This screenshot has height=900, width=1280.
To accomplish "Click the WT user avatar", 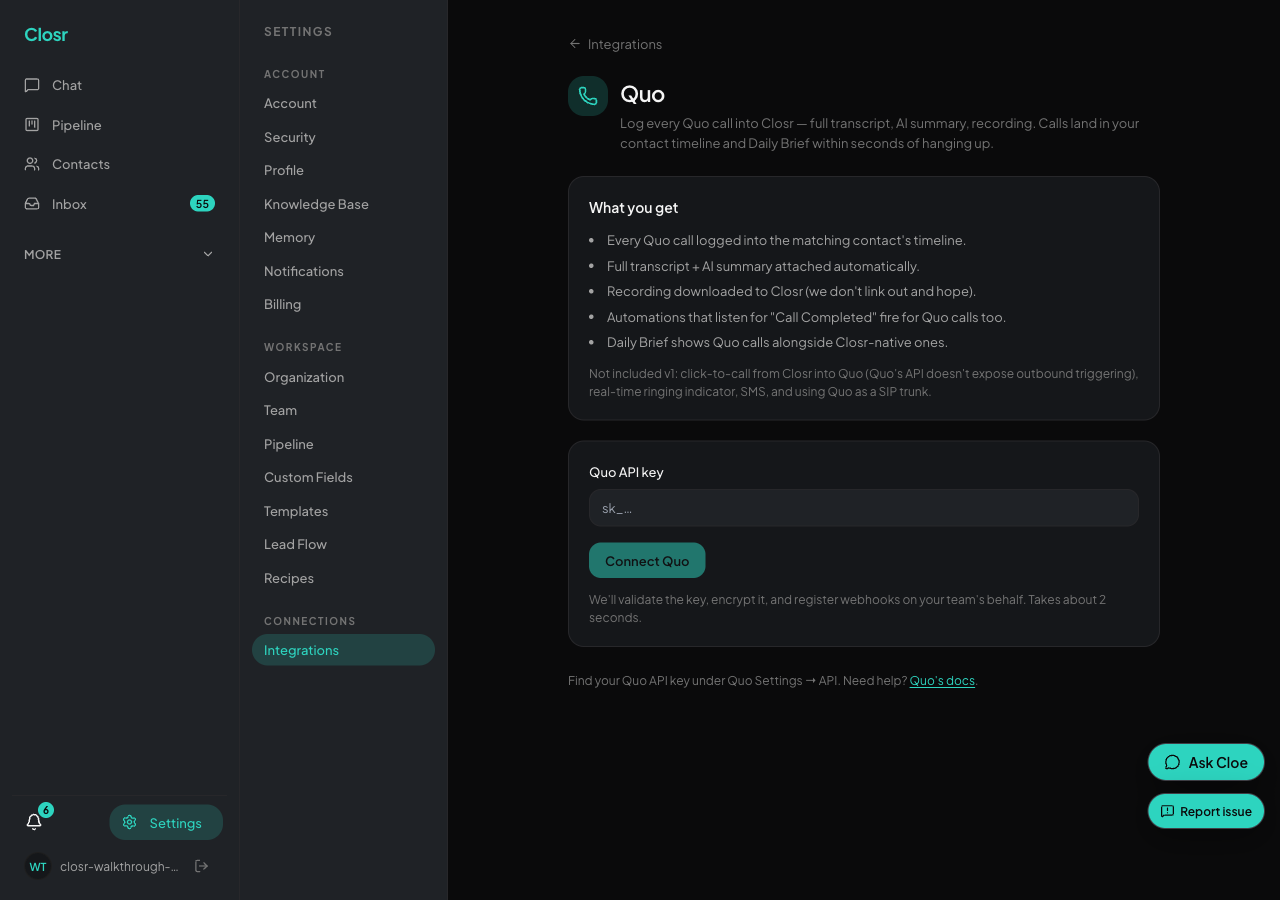I will (38, 867).
